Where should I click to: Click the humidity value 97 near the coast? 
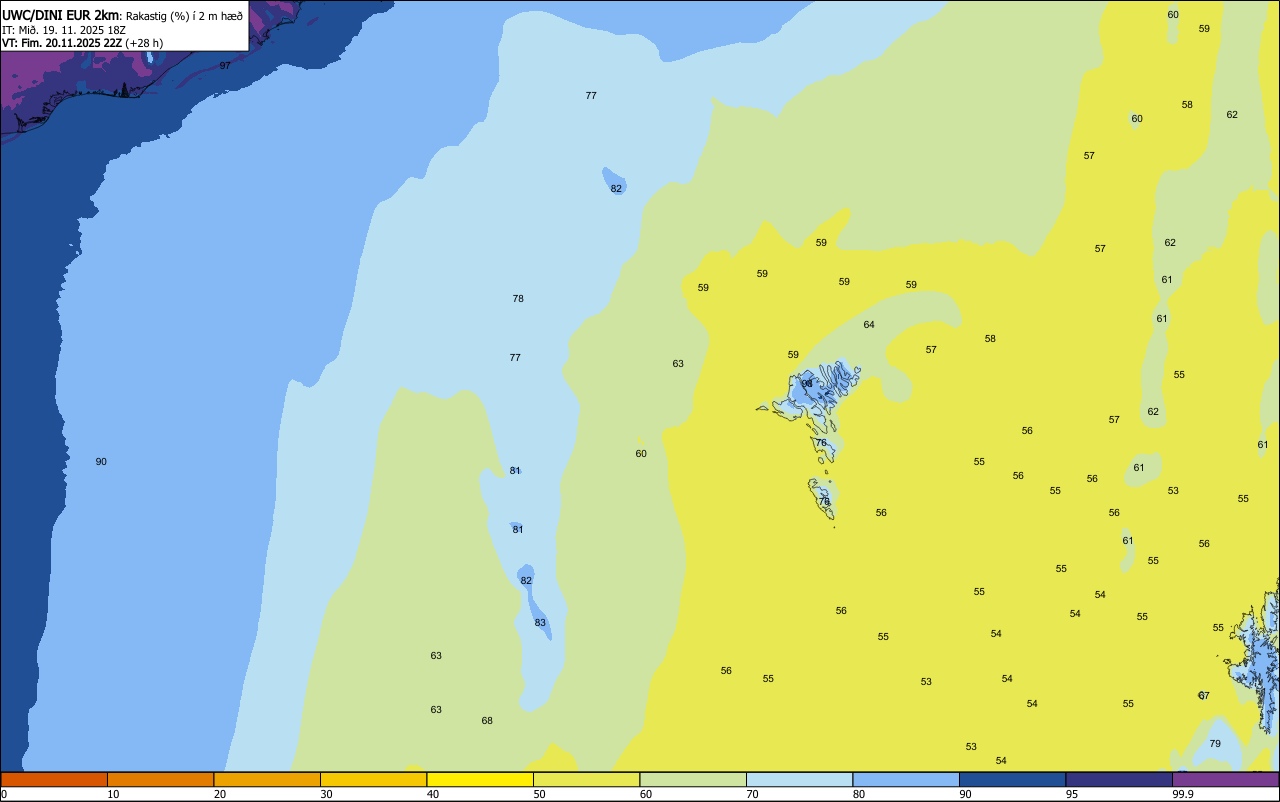pos(225,65)
